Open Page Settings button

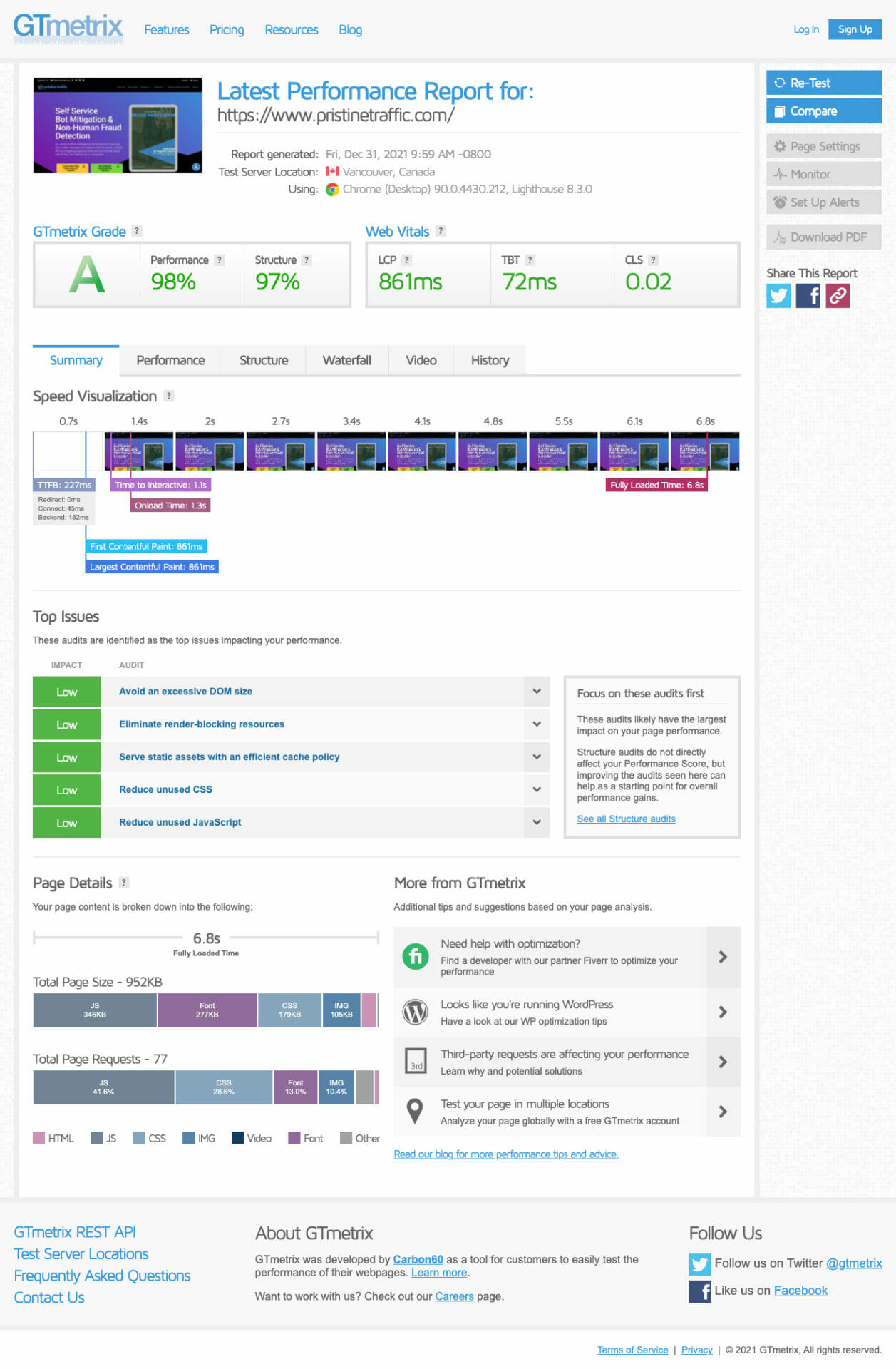[x=824, y=146]
